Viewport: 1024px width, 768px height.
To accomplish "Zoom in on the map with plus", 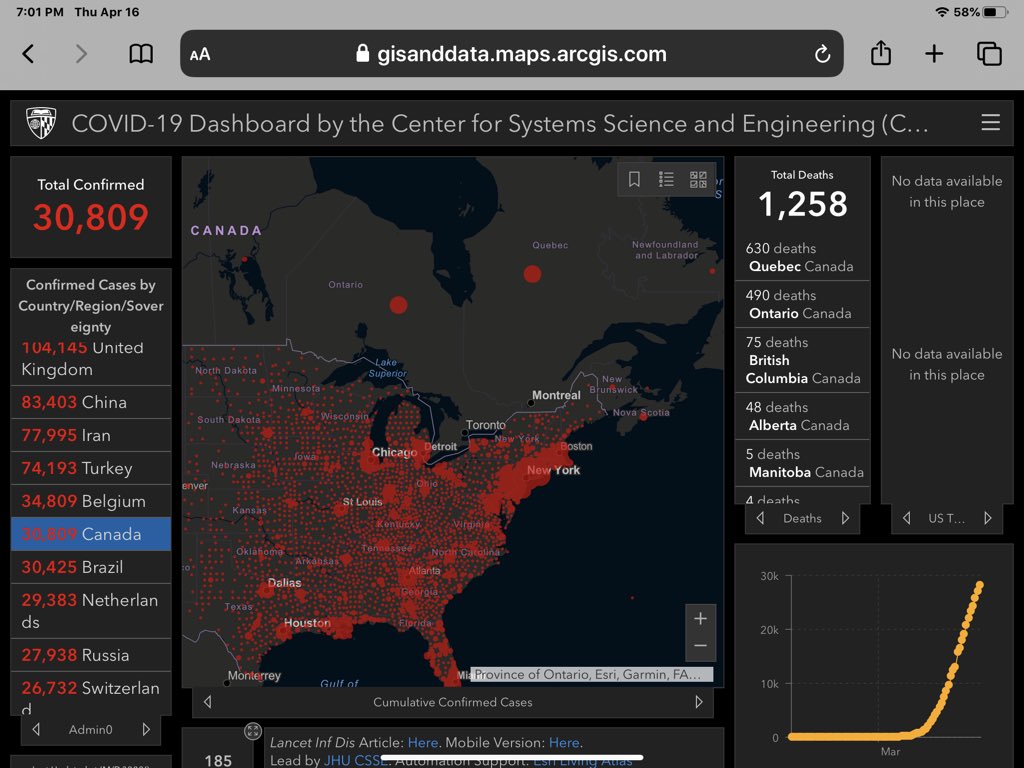I will tap(700, 618).
